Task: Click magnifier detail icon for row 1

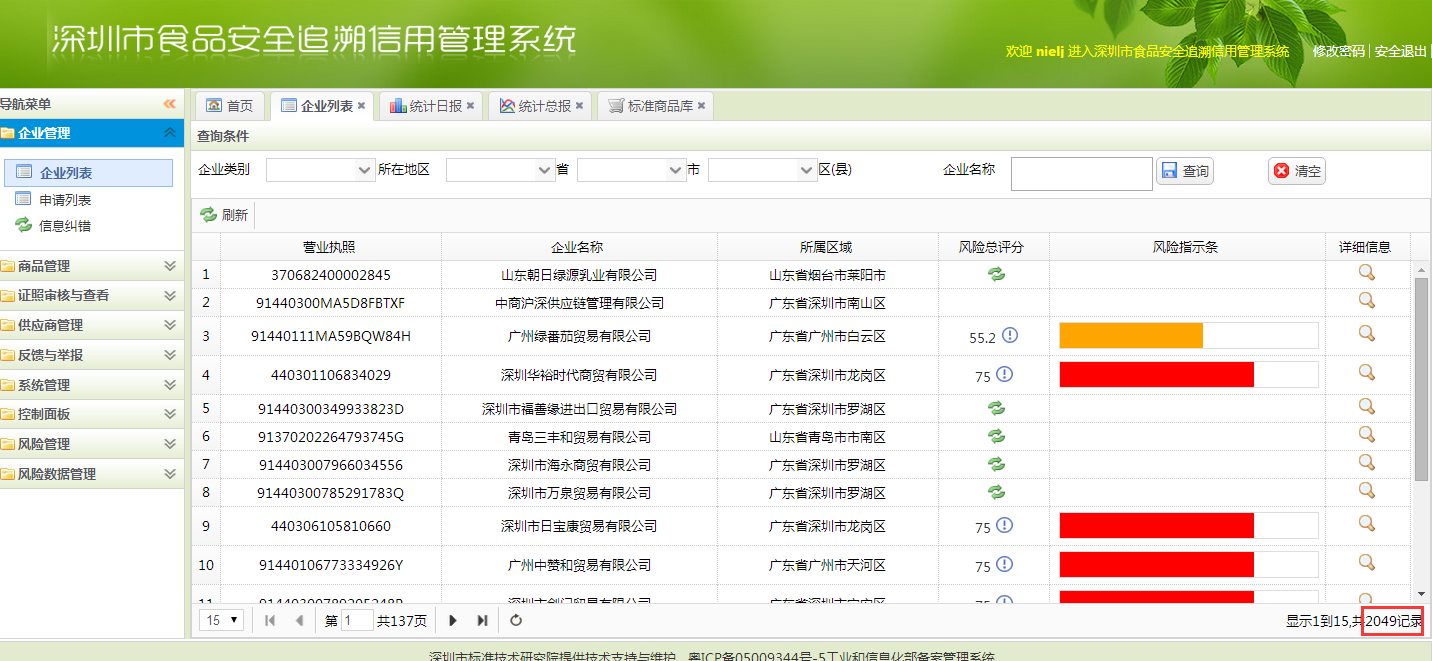Action: coord(1366,273)
